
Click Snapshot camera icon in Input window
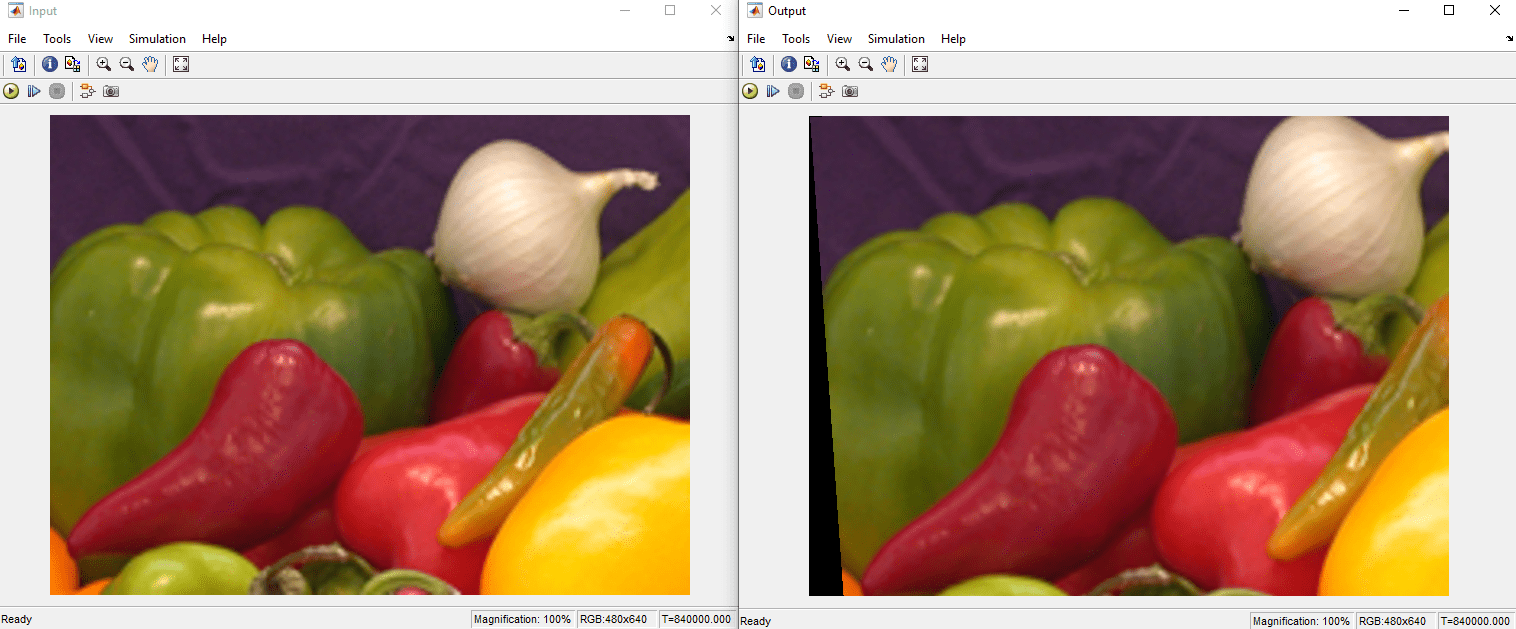[111, 91]
